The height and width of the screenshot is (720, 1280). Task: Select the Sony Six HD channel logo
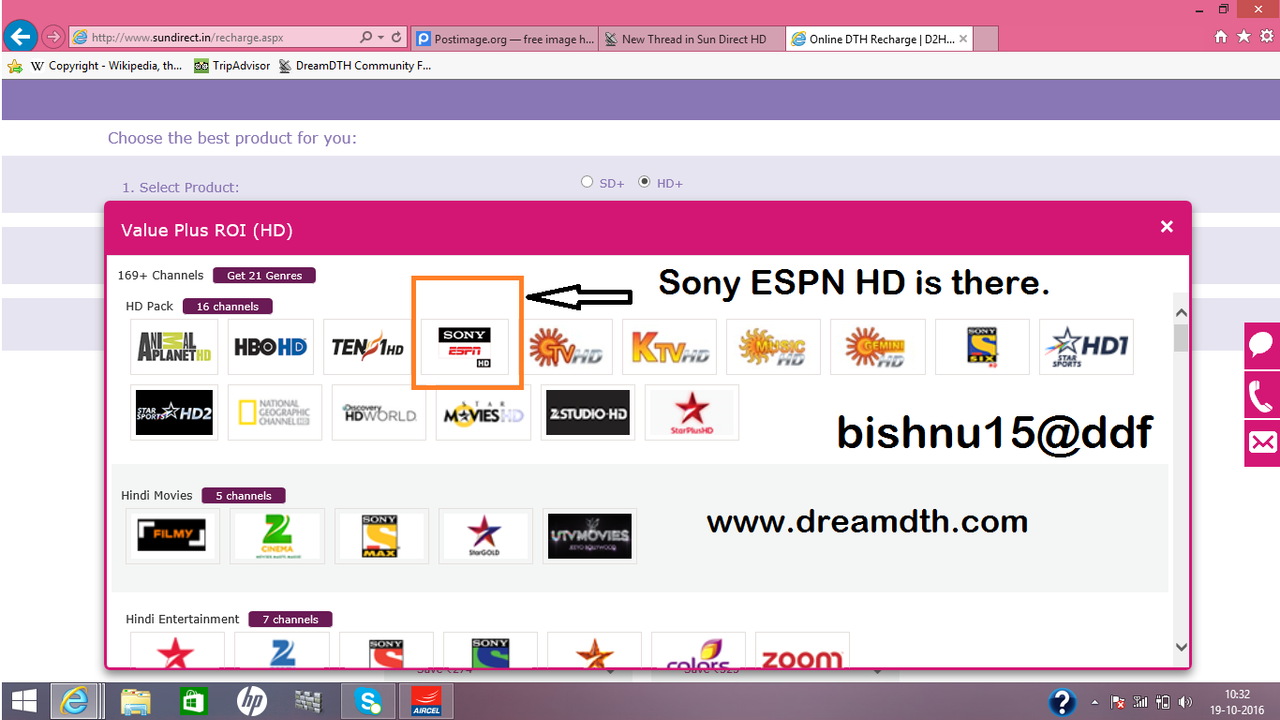point(981,347)
